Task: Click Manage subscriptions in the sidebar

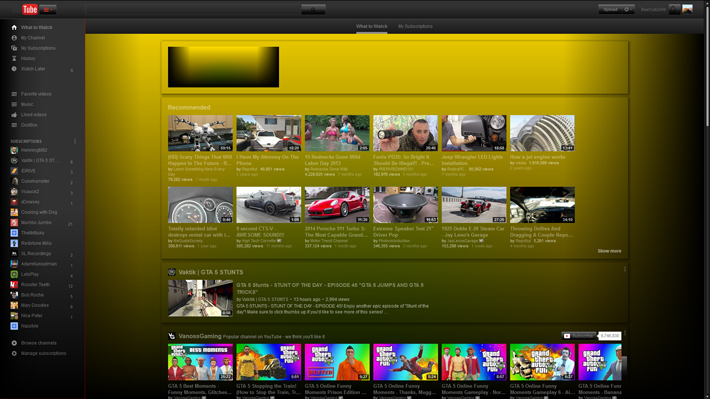Action: click(43, 354)
